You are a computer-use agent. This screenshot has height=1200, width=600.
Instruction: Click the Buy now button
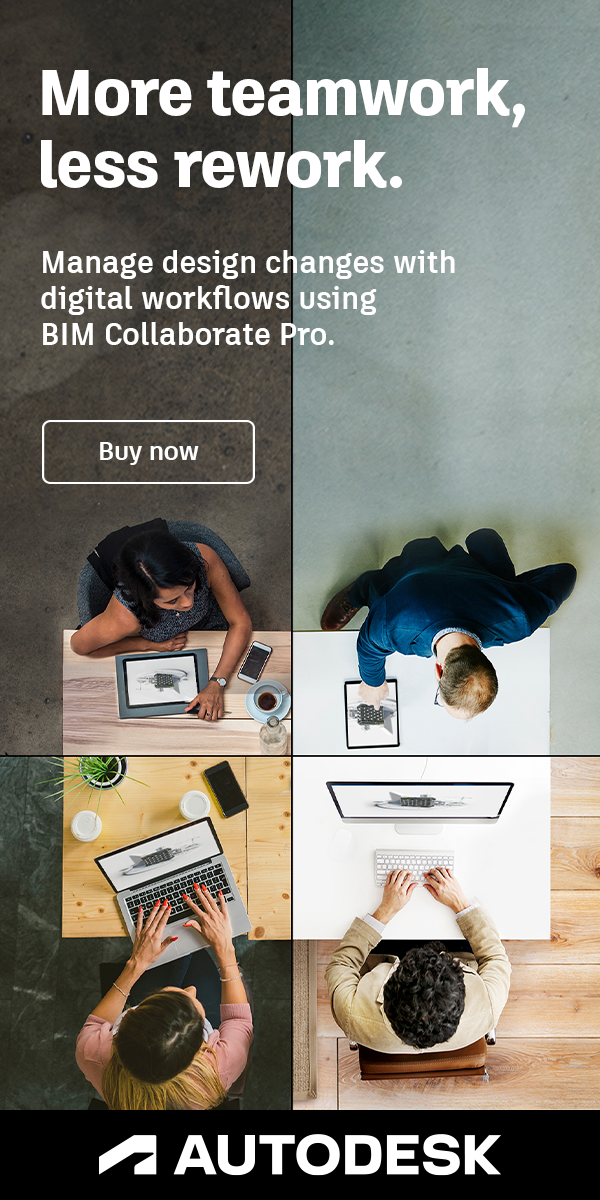tap(148, 452)
